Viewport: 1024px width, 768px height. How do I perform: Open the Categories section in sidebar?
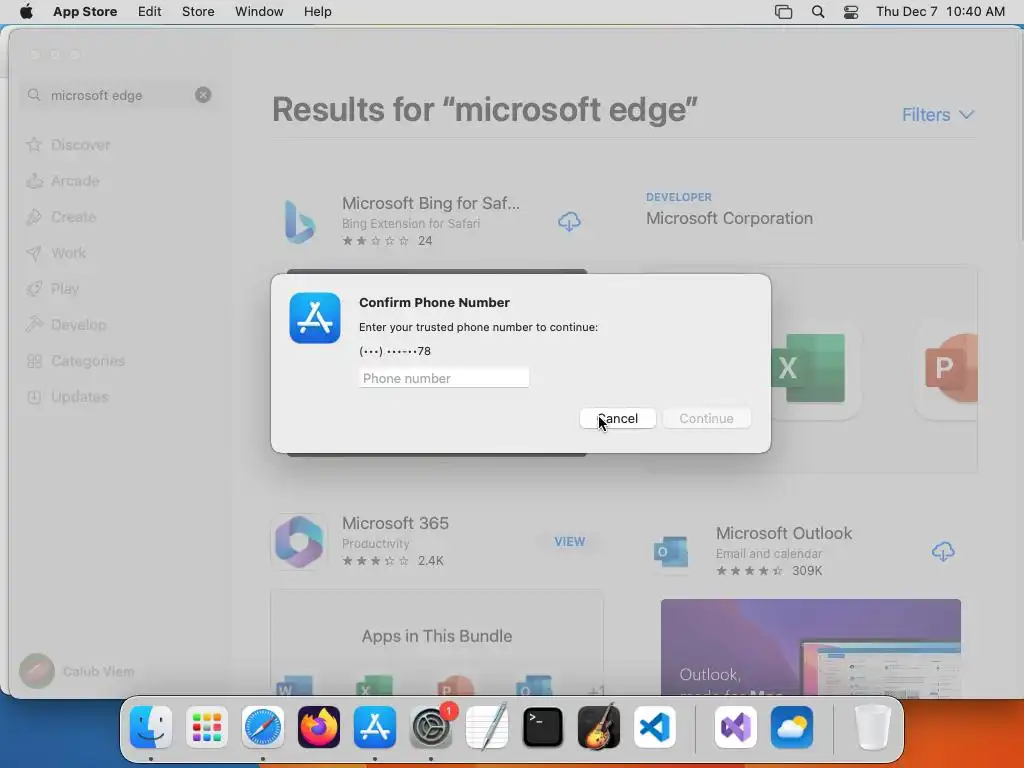[x=76, y=360]
